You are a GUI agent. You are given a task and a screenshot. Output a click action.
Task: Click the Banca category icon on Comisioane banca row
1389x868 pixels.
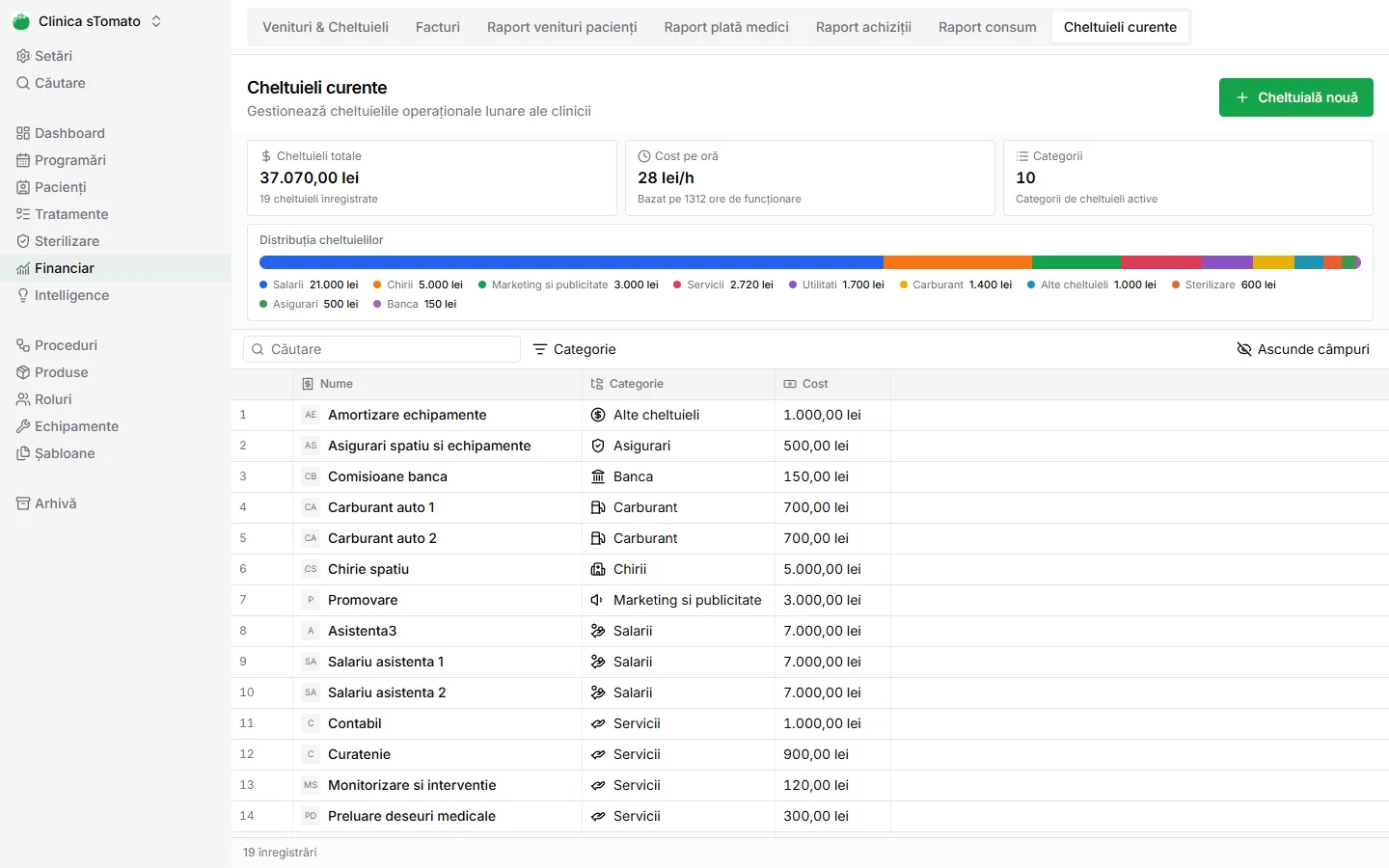598,476
